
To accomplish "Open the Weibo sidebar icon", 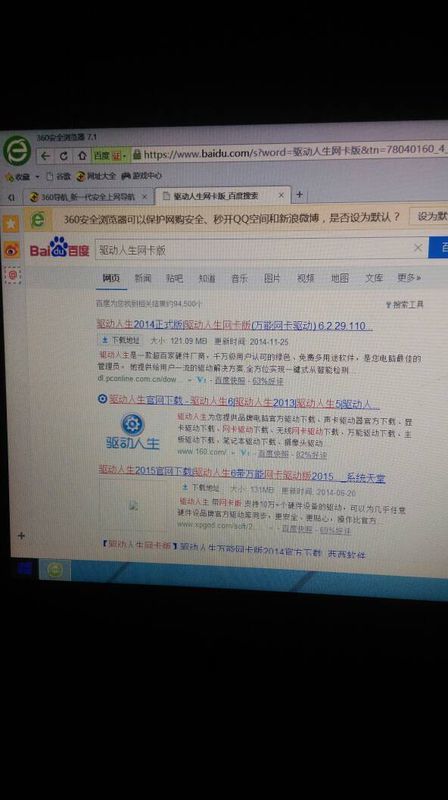I will pyautogui.click(x=12, y=249).
